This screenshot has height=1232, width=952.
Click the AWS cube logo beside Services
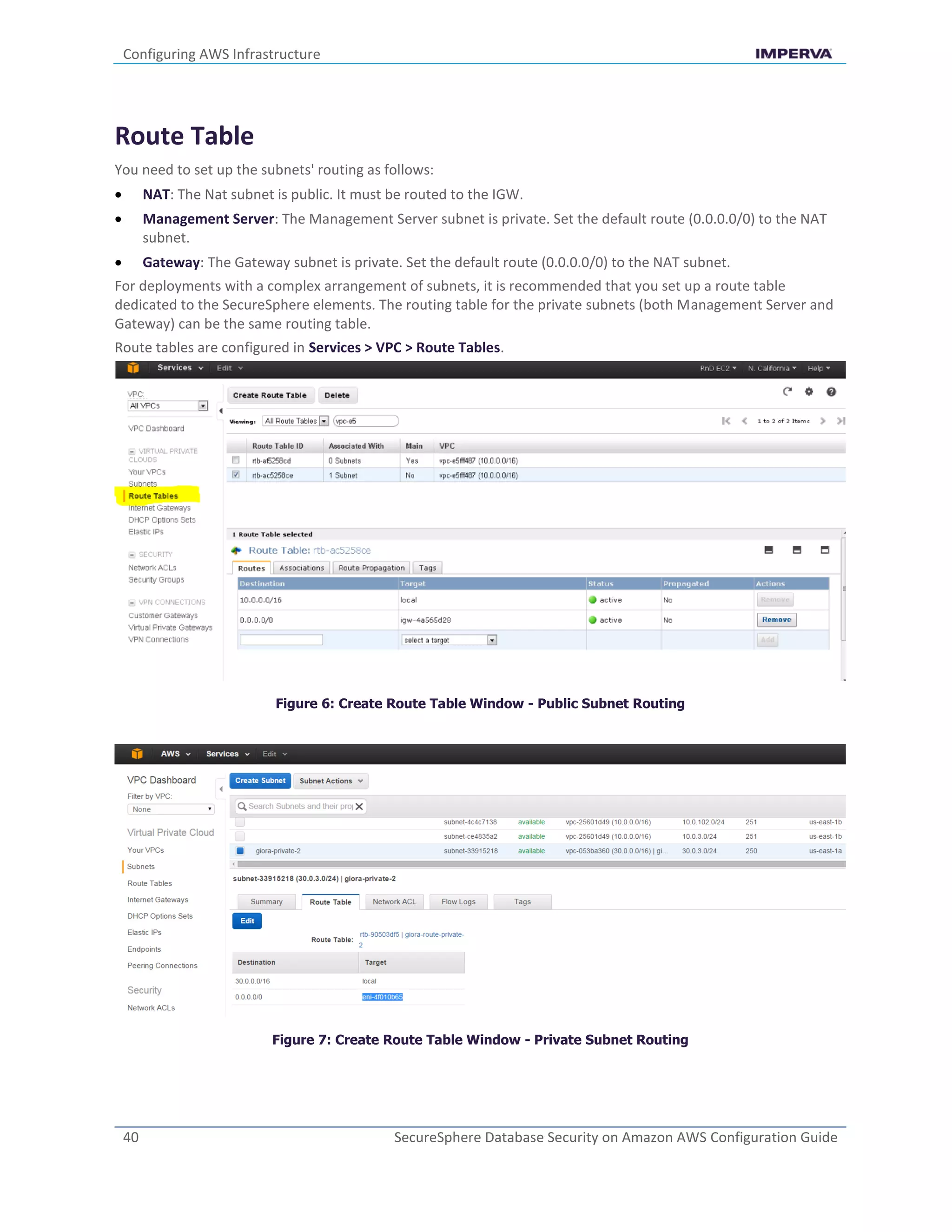coord(133,368)
